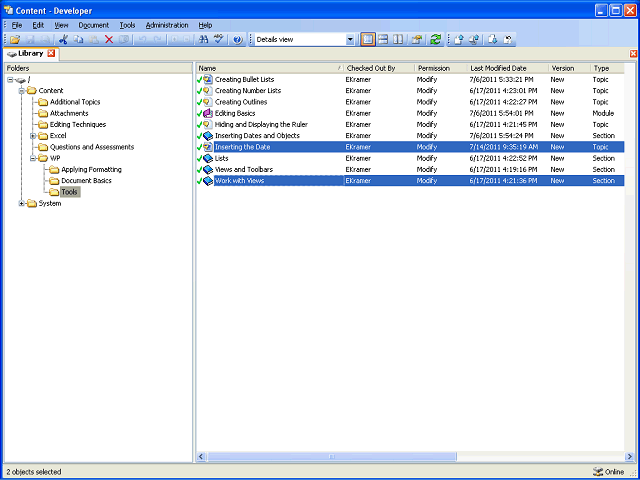Click the root drive icon in Folders tree
Viewport: 640px width, 480px height.
(20, 80)
